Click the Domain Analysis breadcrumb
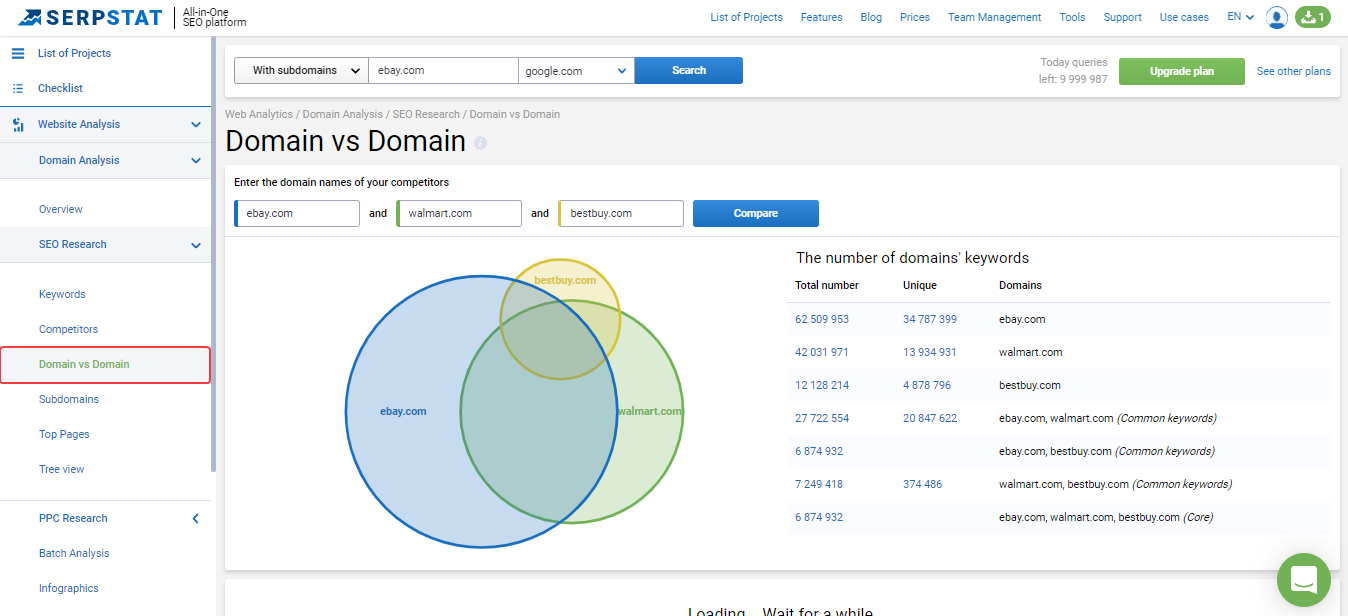The image size is (1348, 616). (x=342, y=114)
